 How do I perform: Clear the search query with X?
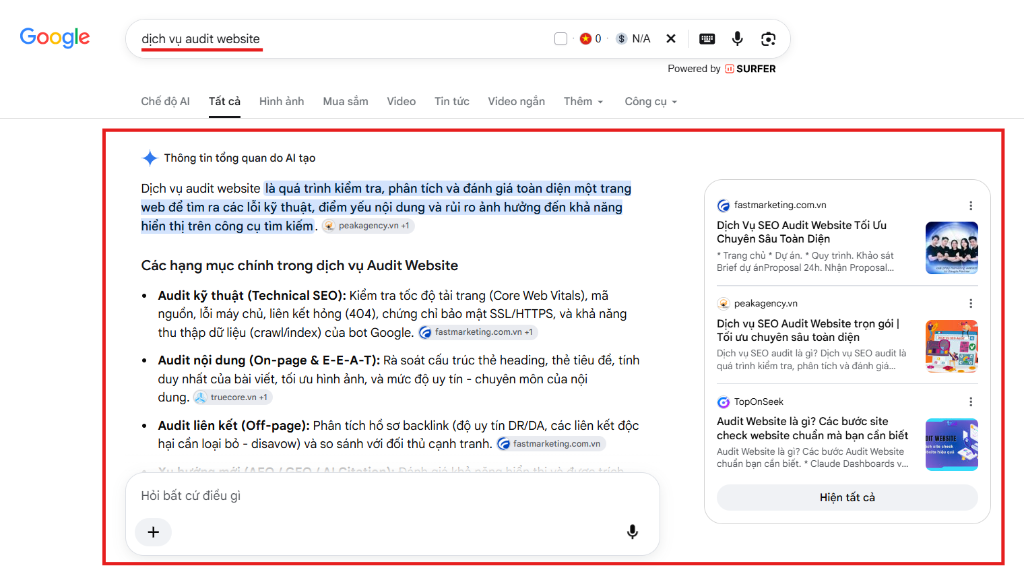point(671,39)
